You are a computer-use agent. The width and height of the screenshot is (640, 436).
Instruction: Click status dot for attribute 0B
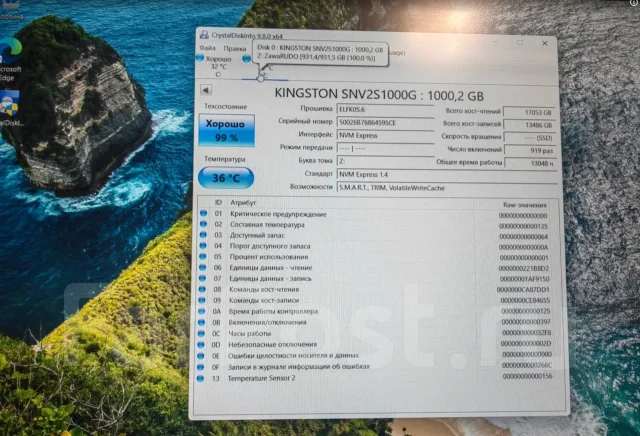(x=201, y=322)
